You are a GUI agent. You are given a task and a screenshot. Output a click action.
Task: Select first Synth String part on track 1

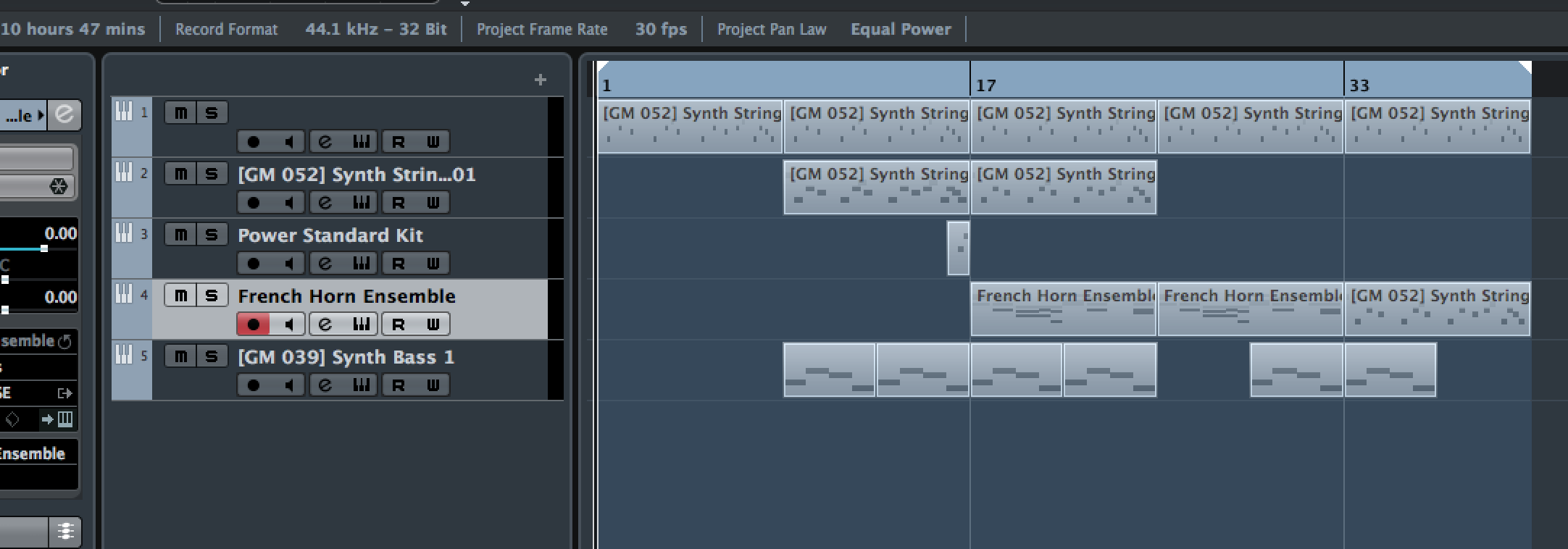[x=690, y=127]
